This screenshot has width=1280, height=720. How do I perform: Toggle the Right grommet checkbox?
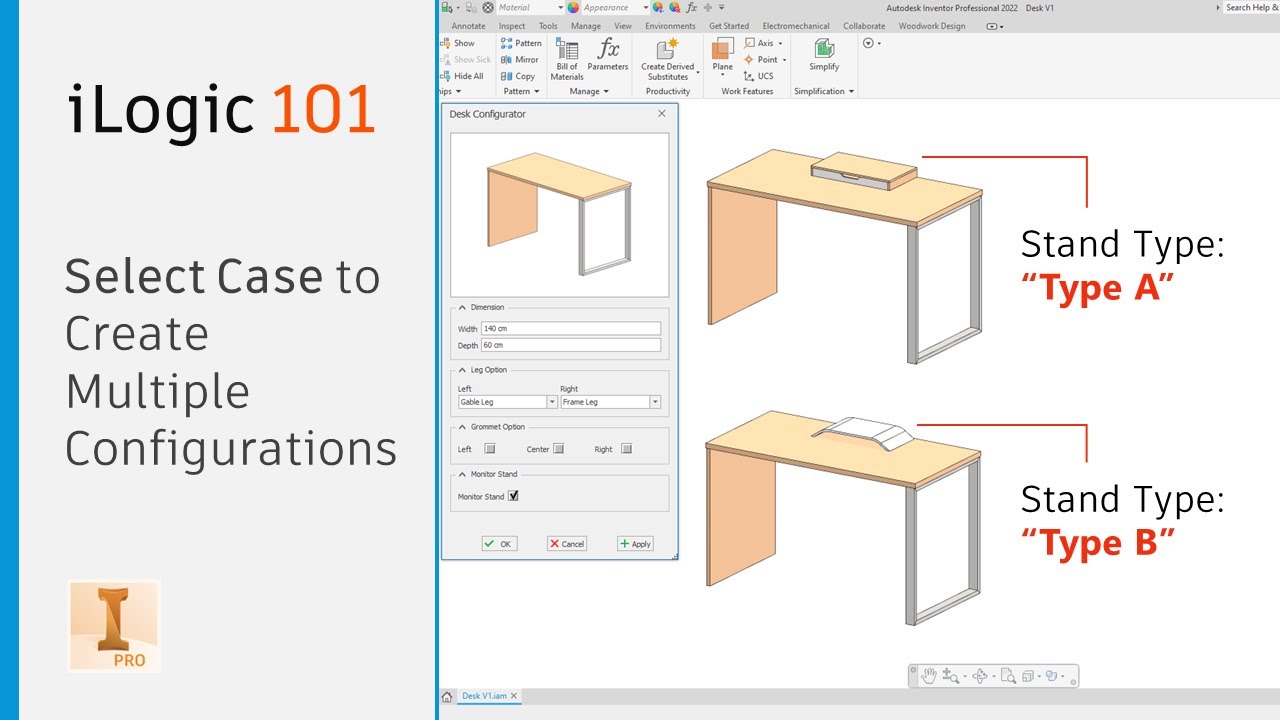[626, 449]
